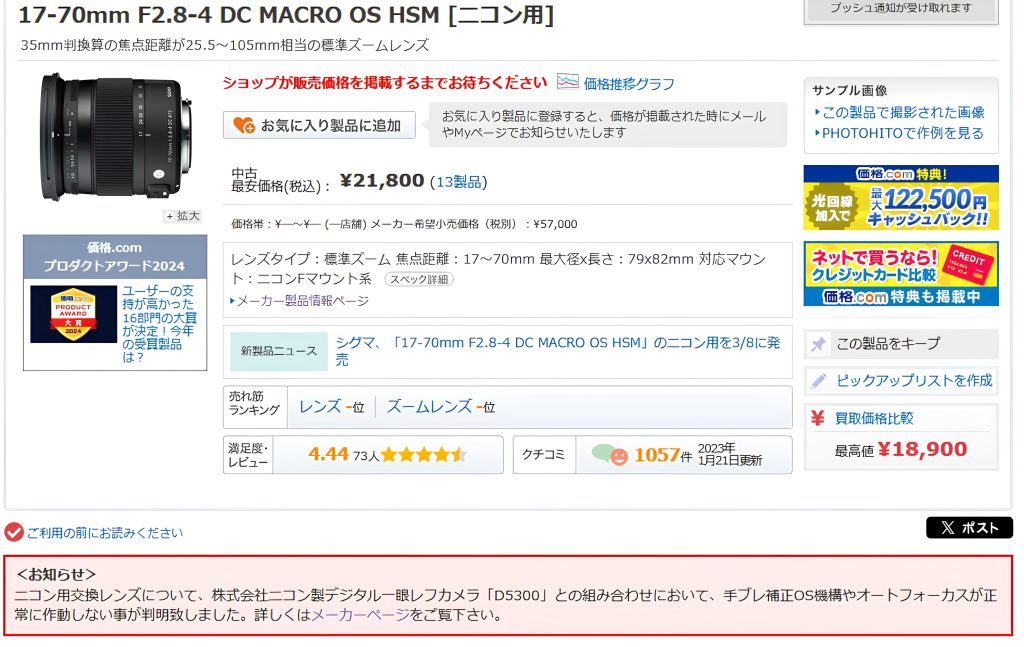Click the star rating icons
1024x647 pixels.
point(423,454)
